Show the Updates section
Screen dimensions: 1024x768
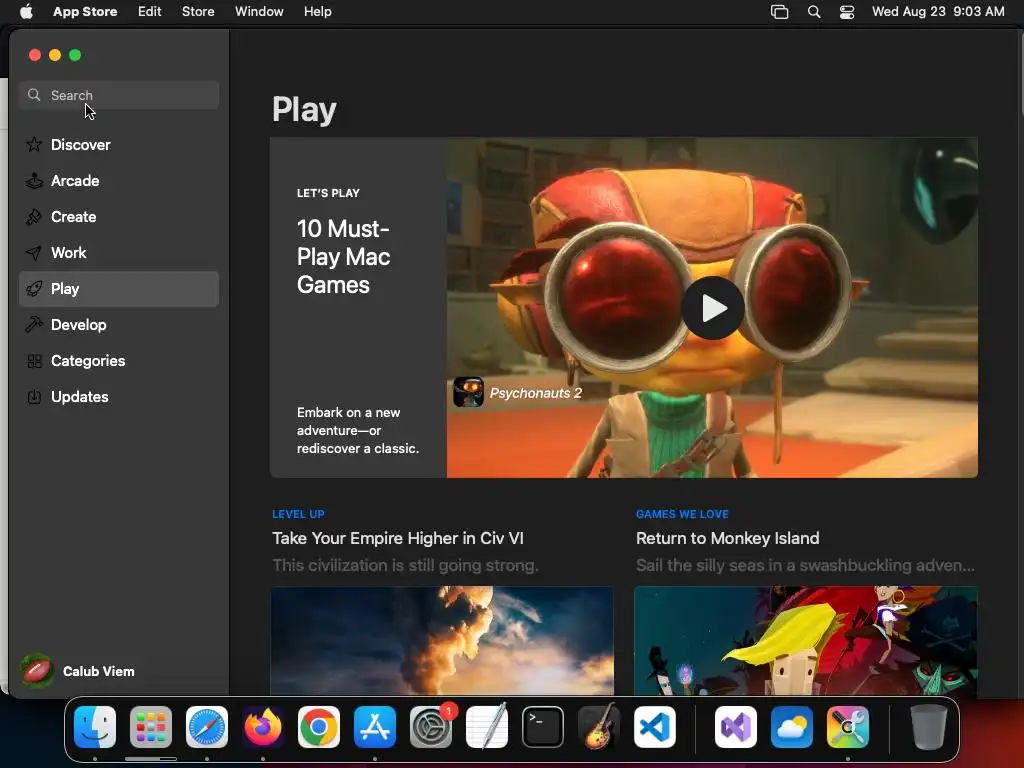tap(119, 396)
